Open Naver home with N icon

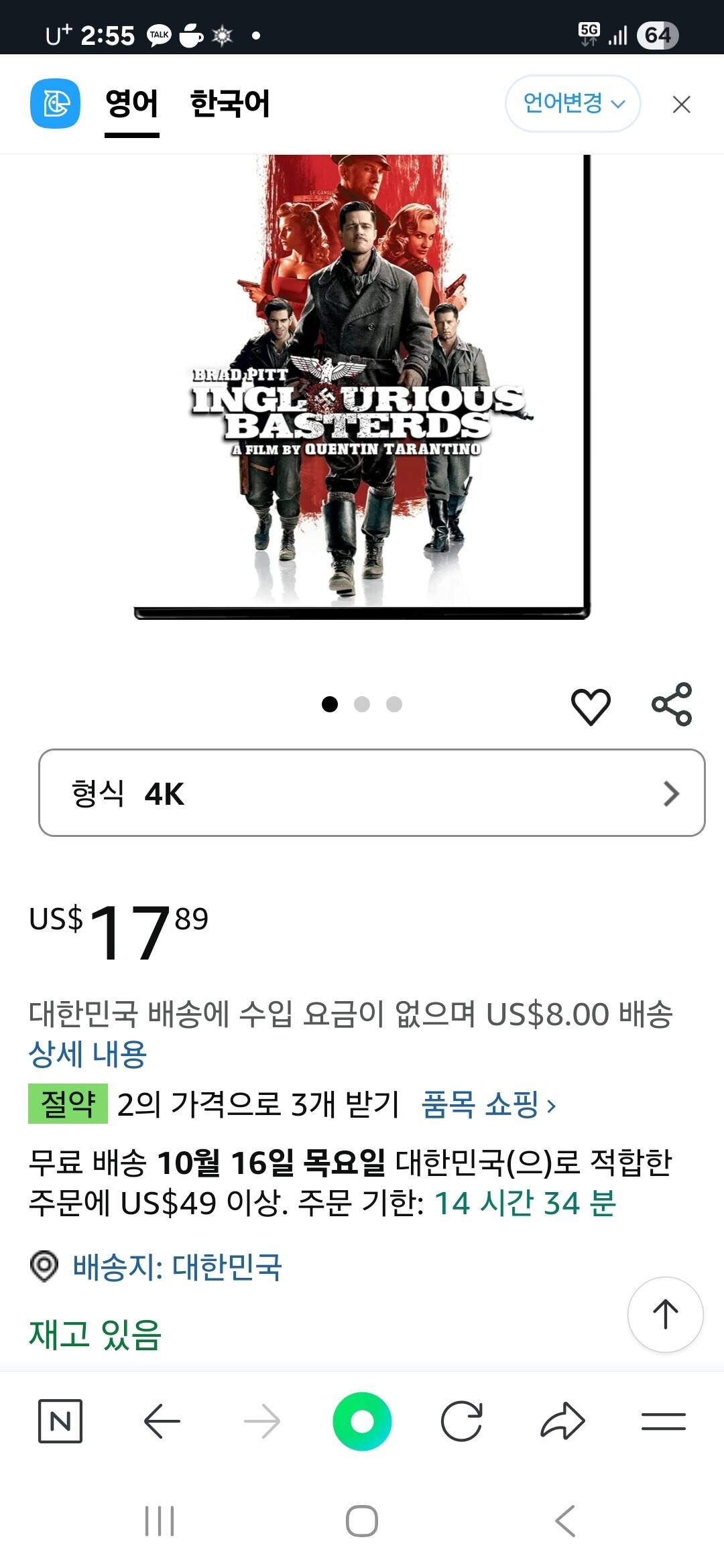point(60,1421)
